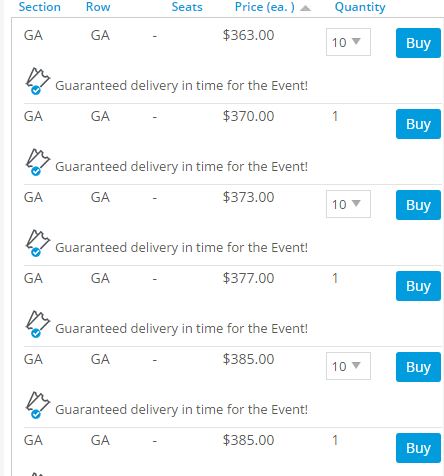The image size is (444, 476).
Task: Buy the single $370.00 GA ticket
Action: tap(418, 124)
